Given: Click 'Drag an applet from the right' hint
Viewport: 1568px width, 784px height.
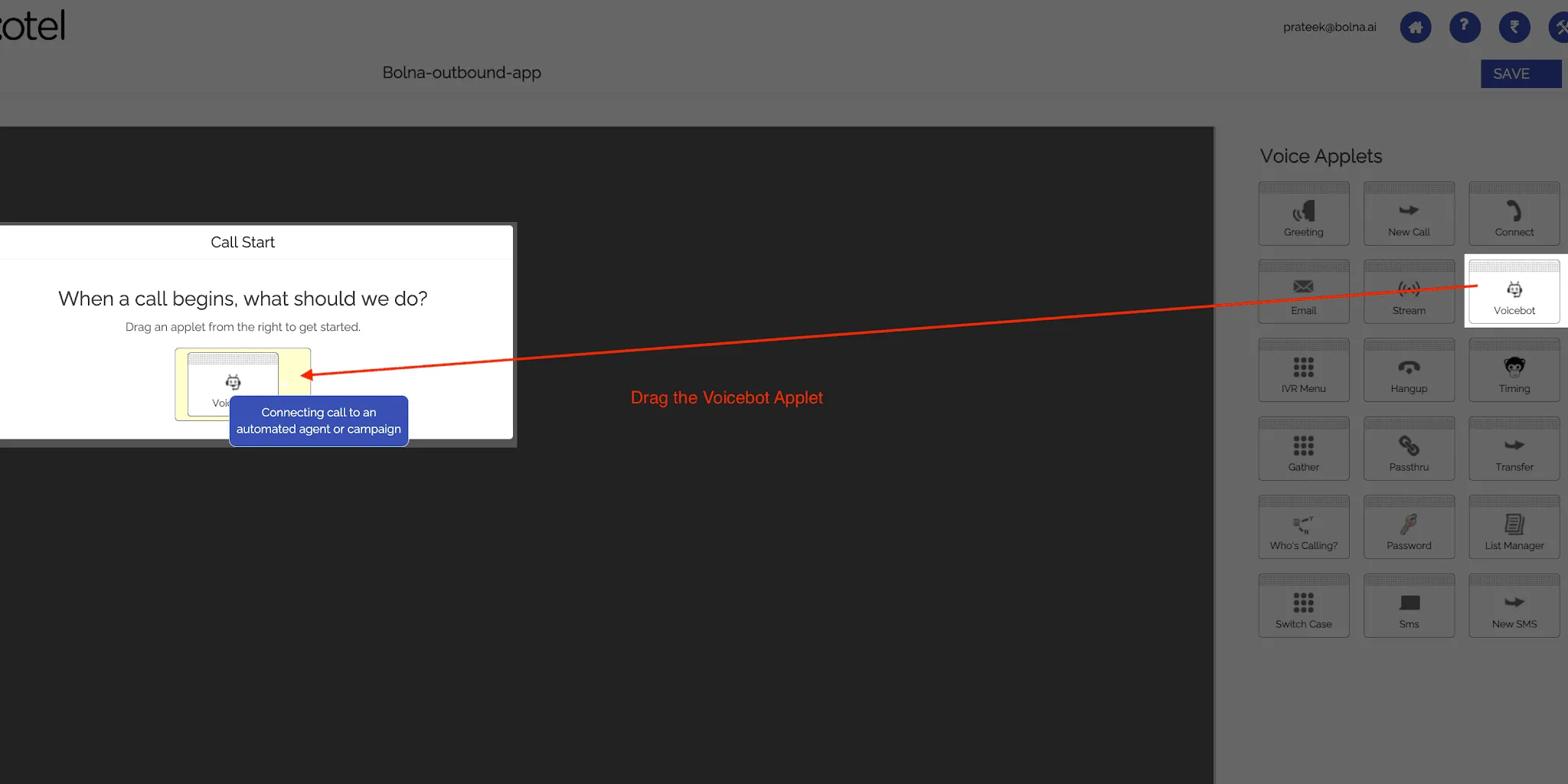Looking at the screenshot, I should [x=243, y=327].
